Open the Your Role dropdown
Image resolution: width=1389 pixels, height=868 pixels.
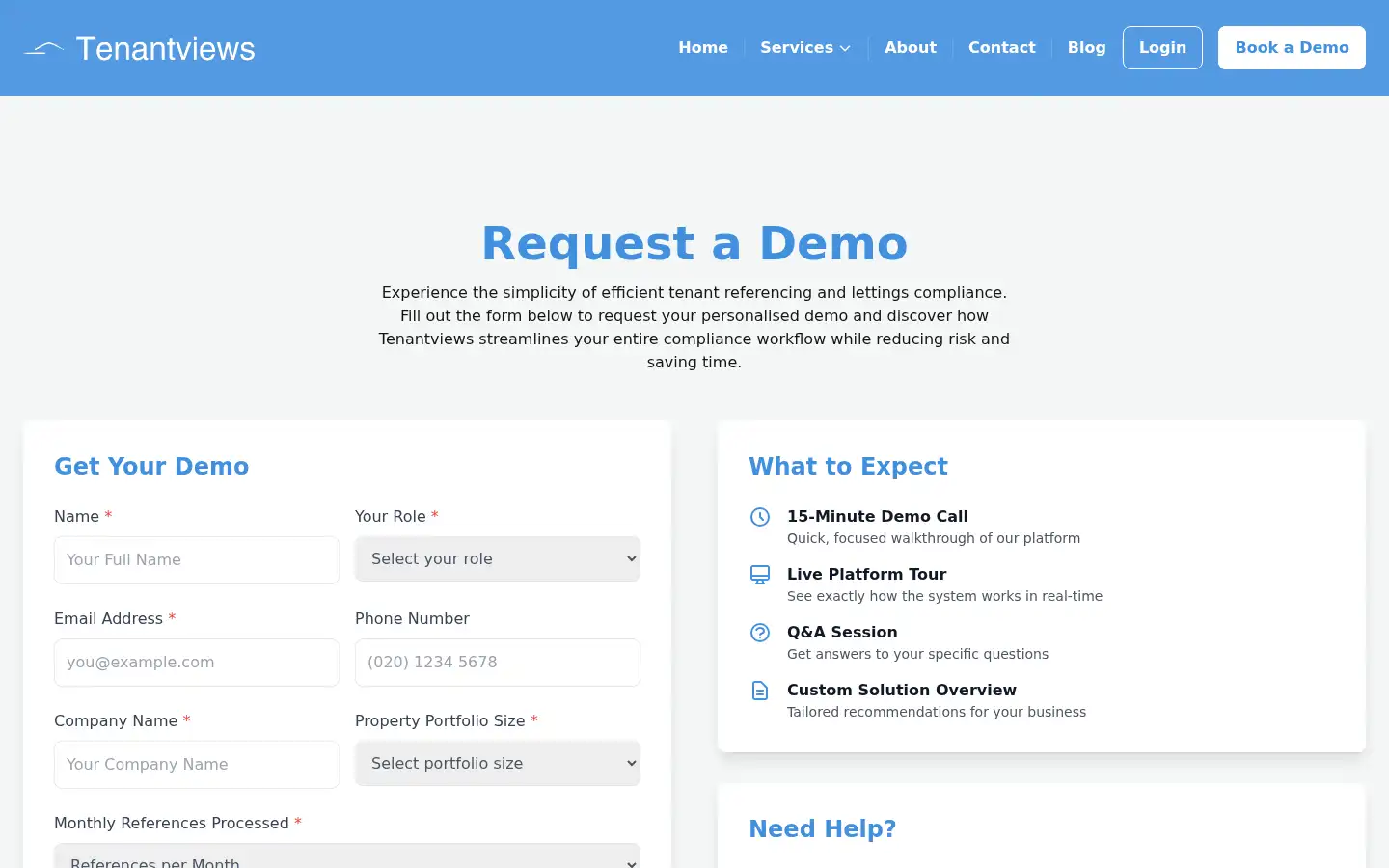point(498,559)
